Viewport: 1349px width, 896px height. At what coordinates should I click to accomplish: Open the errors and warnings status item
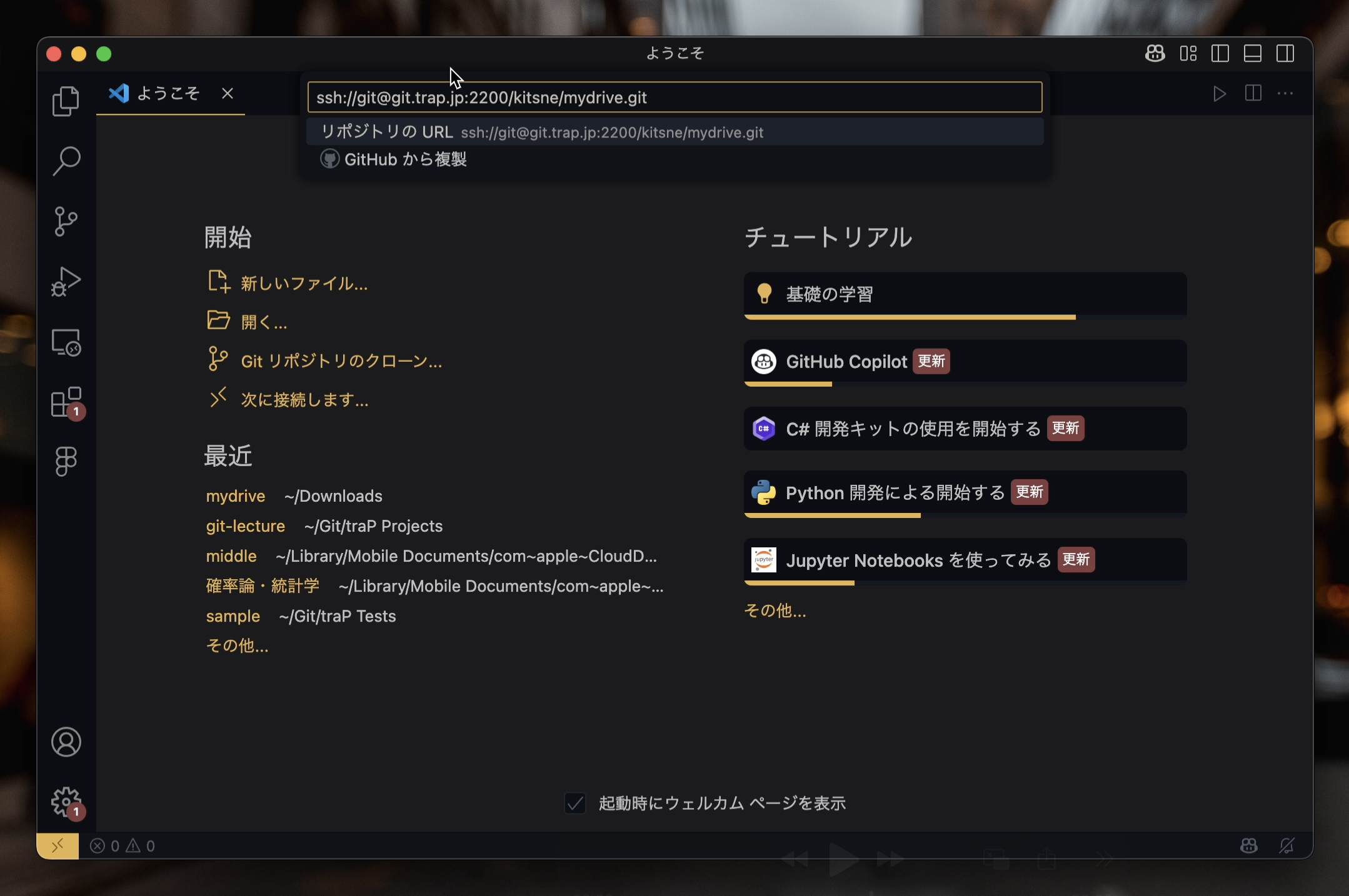pos(123,846)
